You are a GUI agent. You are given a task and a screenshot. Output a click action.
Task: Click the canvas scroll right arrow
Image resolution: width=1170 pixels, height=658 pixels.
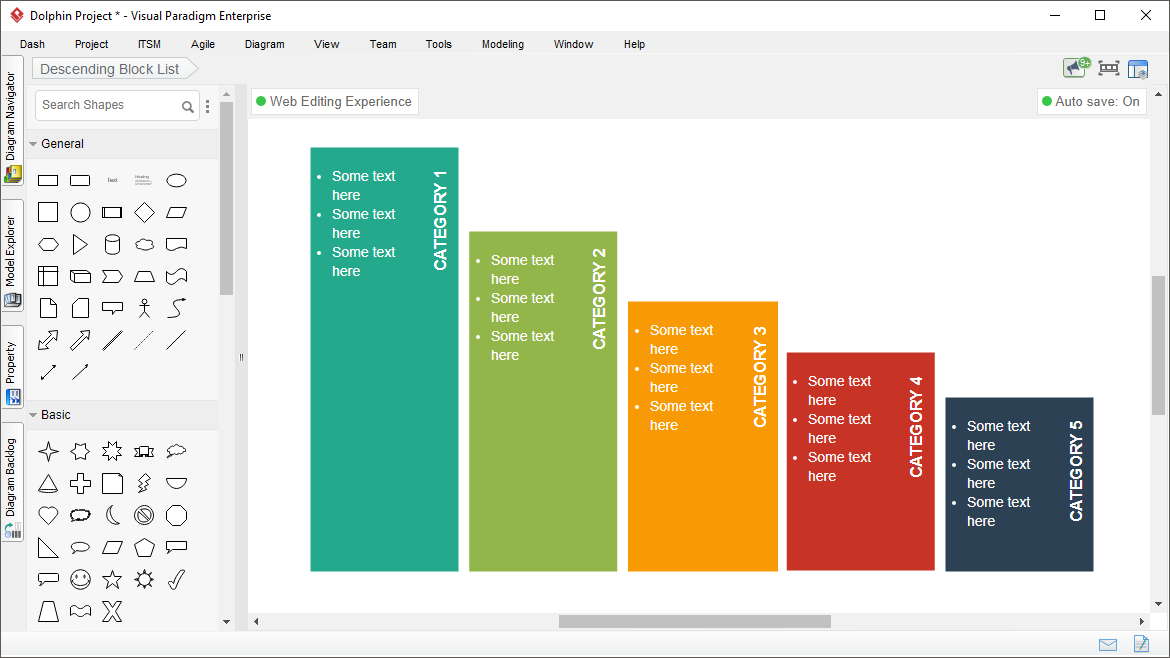pyautogui.click(x=1142, y=621)
